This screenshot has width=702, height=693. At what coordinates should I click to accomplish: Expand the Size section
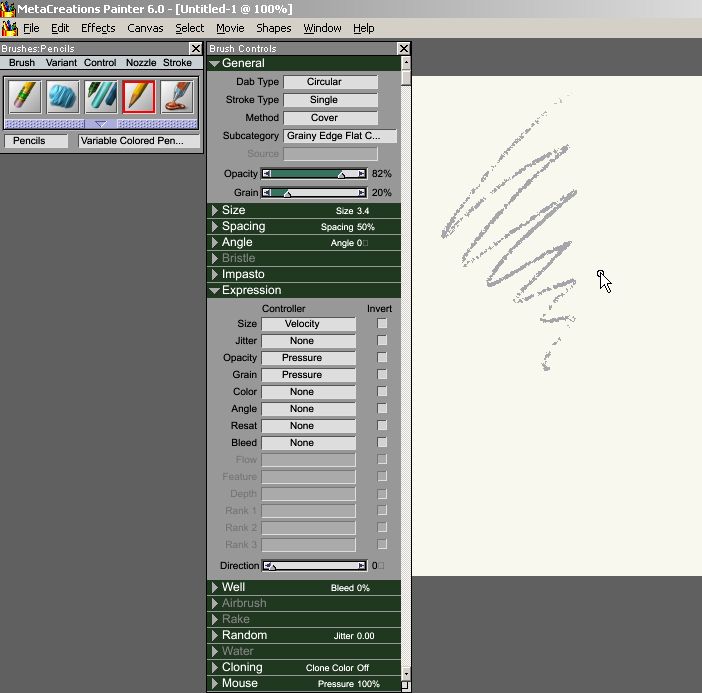(214, 210)
